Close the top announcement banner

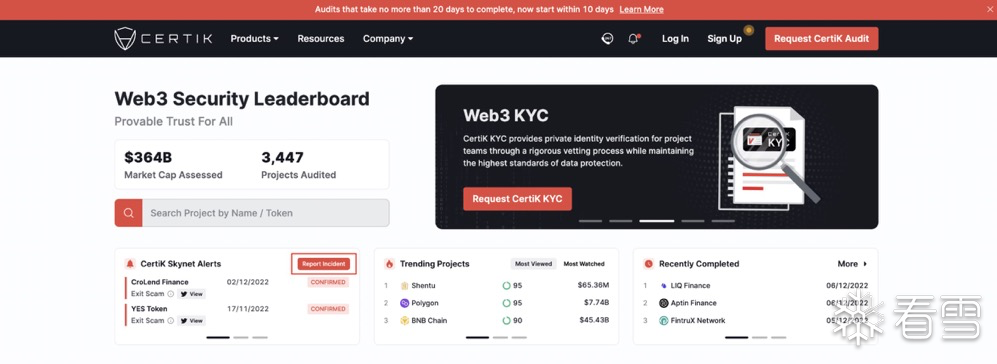[x=989, y=10]
